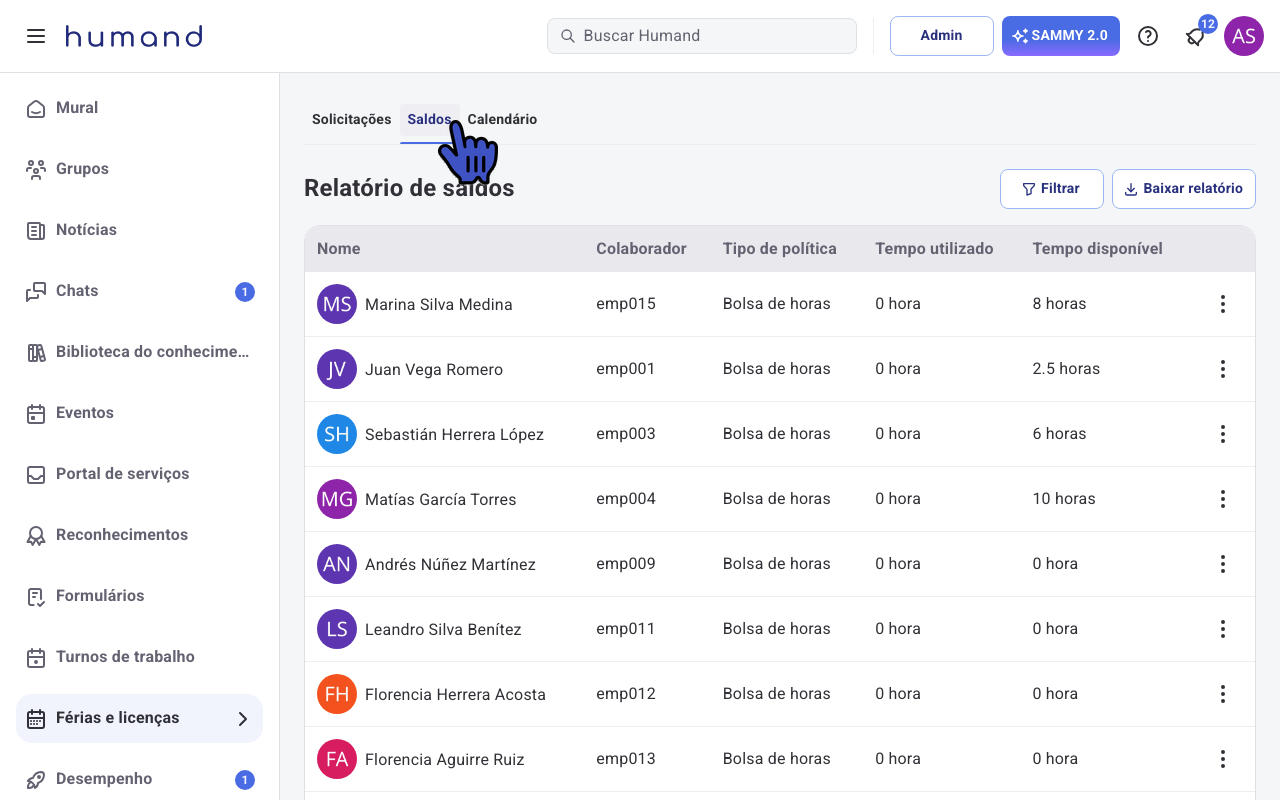The width and height of the screenshot is (1280, 800).
Task: Click the Formulários checklist icon
Action: (36, 596)
